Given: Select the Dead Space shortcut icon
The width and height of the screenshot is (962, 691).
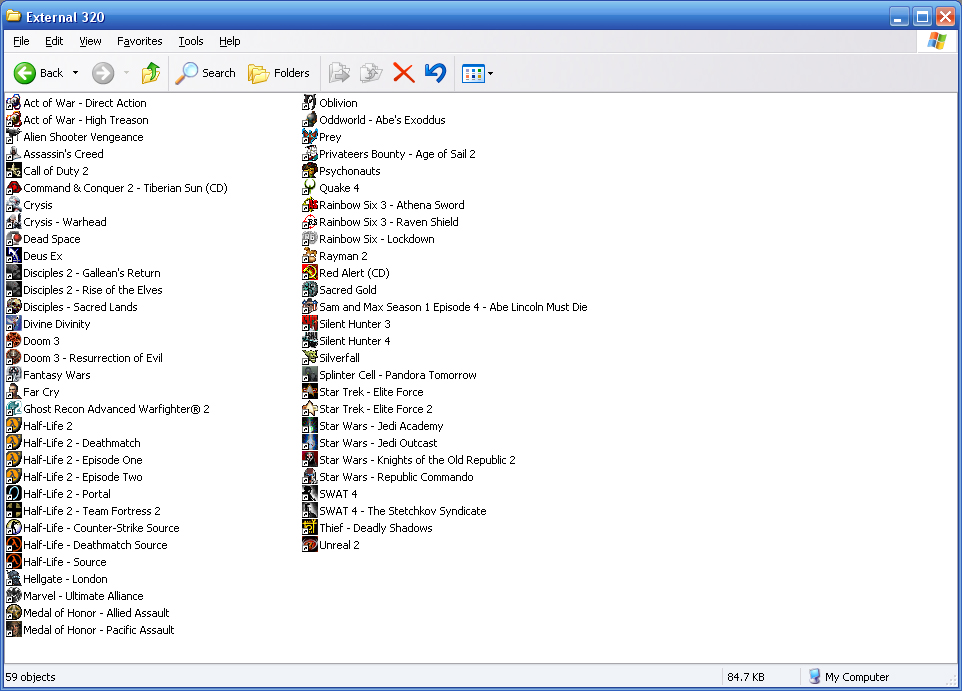Looking at the screenshot, I should tap(13, 239).
